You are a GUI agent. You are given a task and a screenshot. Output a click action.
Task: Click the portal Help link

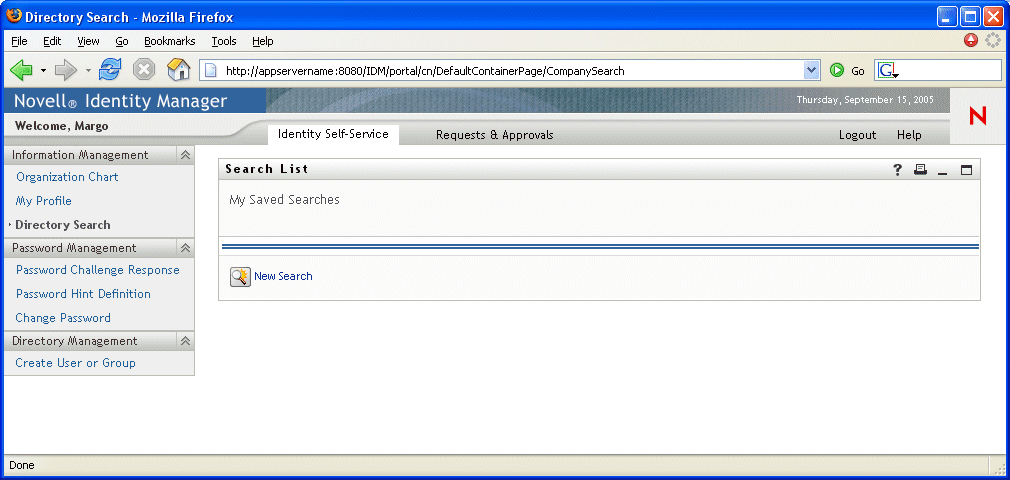click(x=909, y=135)
